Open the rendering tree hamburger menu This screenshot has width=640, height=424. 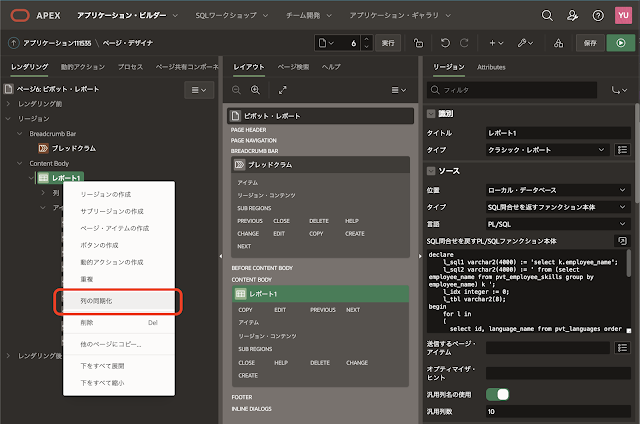[199, 90]
